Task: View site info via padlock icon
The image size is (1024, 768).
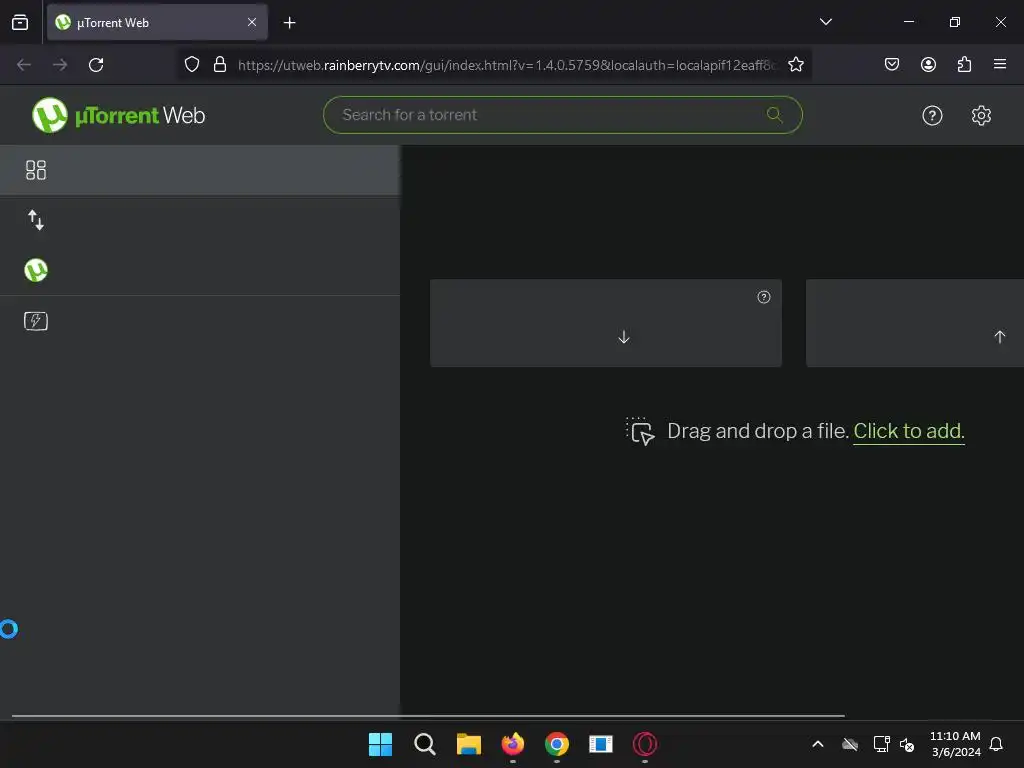Action: coord(220,65)
